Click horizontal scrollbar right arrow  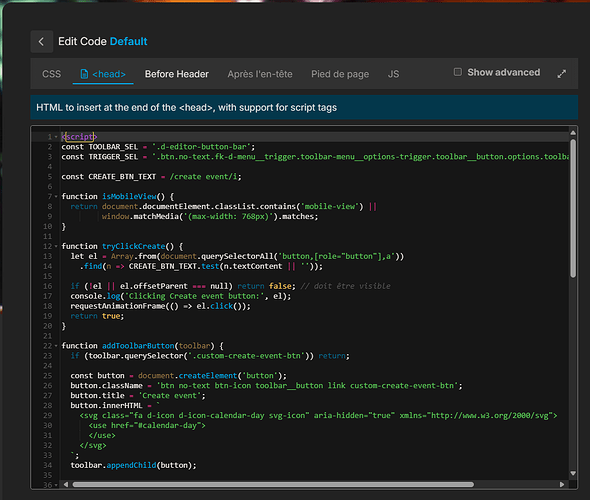[x=562, y=485]
